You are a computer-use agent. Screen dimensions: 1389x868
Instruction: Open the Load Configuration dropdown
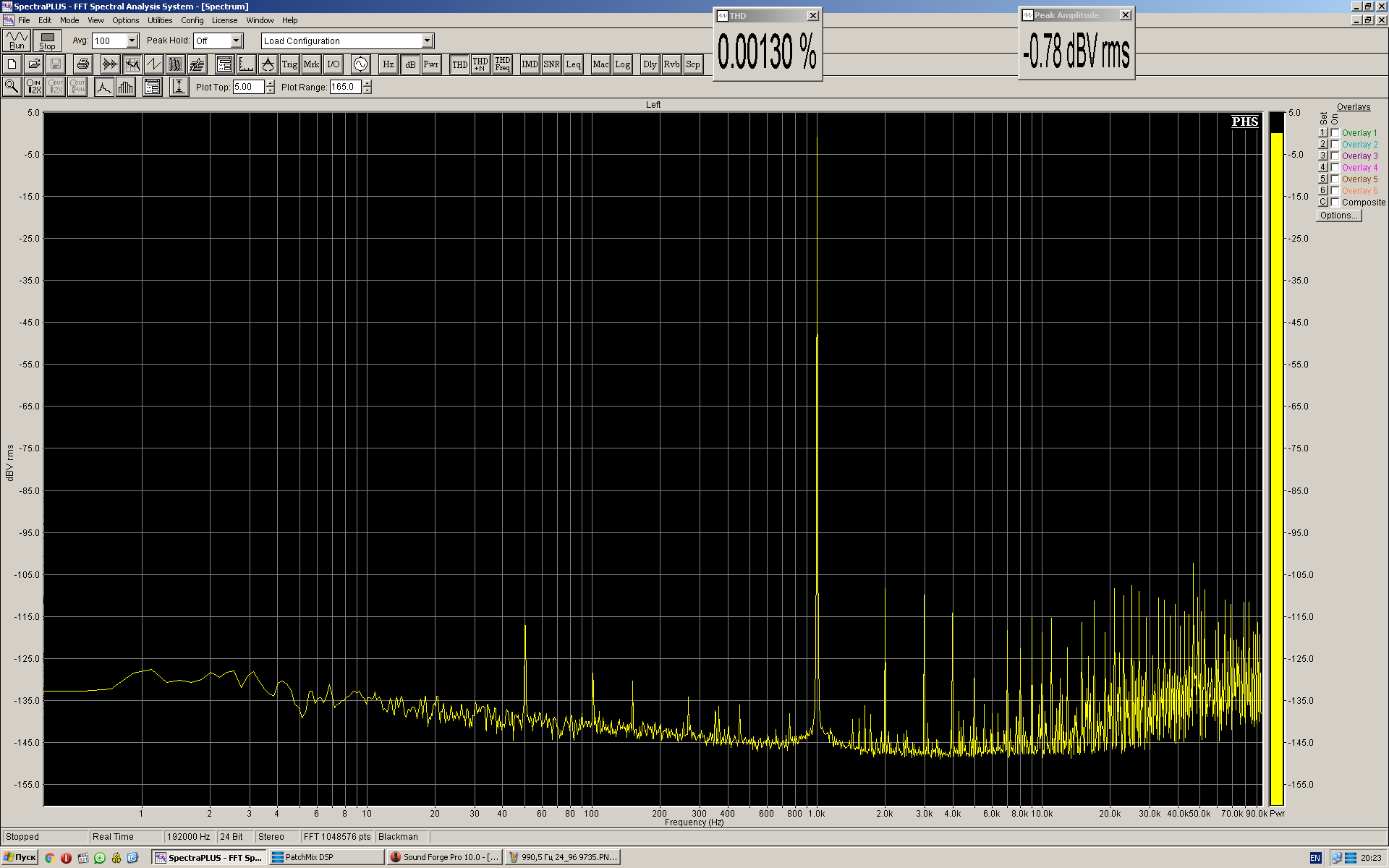[428, 41]
